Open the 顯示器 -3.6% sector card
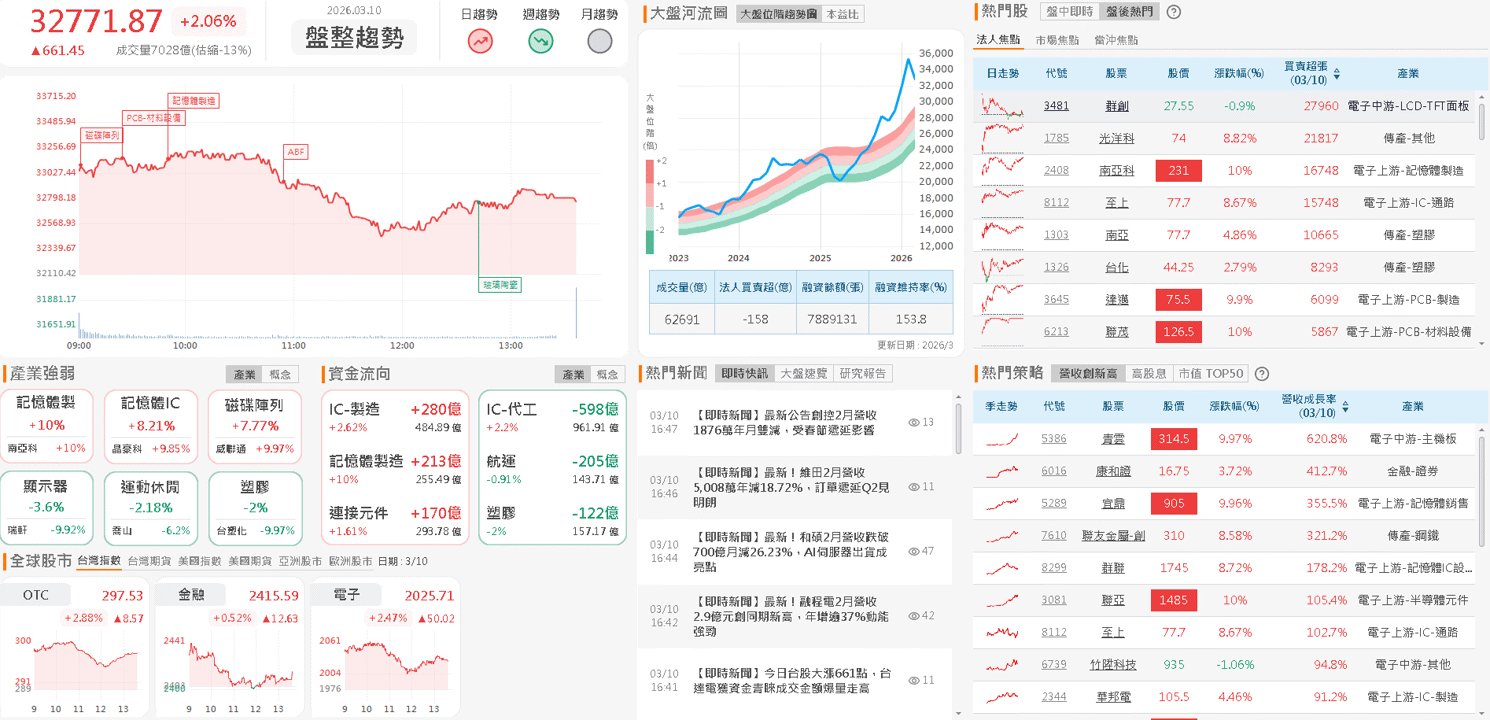This screenshot has width=1490, height=720. pos(46,506)
